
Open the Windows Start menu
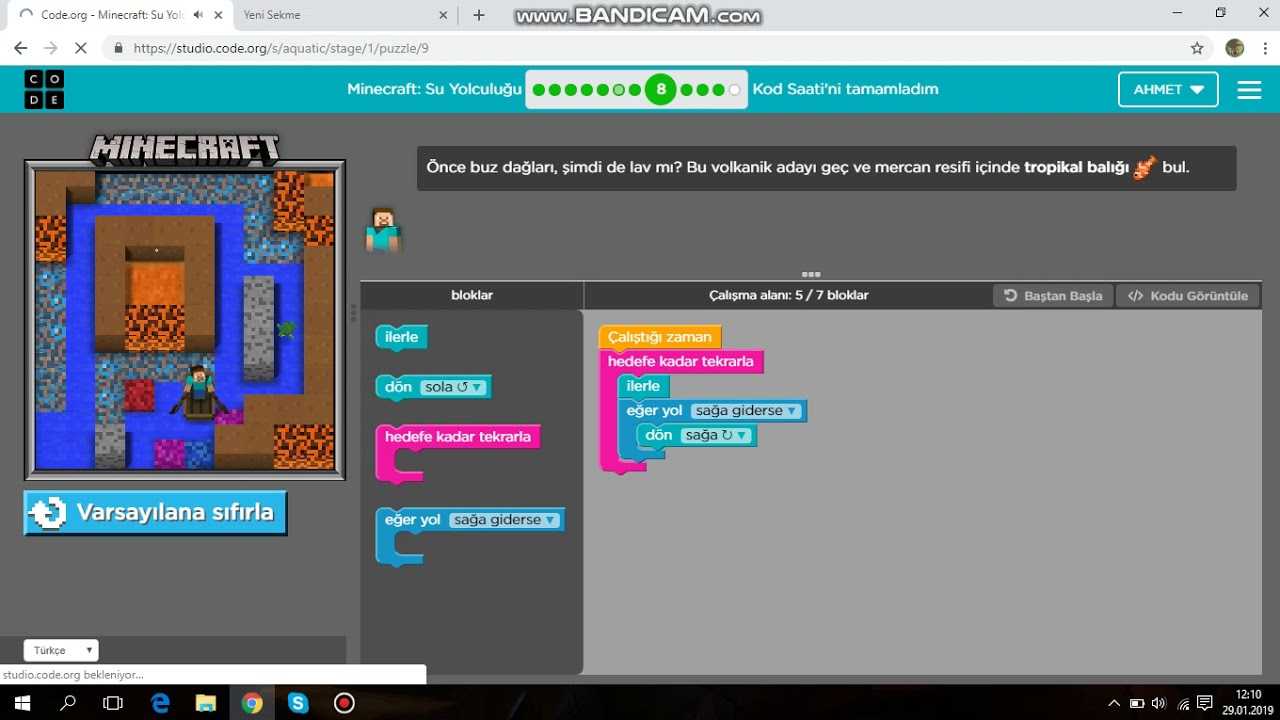pos(21,703)
